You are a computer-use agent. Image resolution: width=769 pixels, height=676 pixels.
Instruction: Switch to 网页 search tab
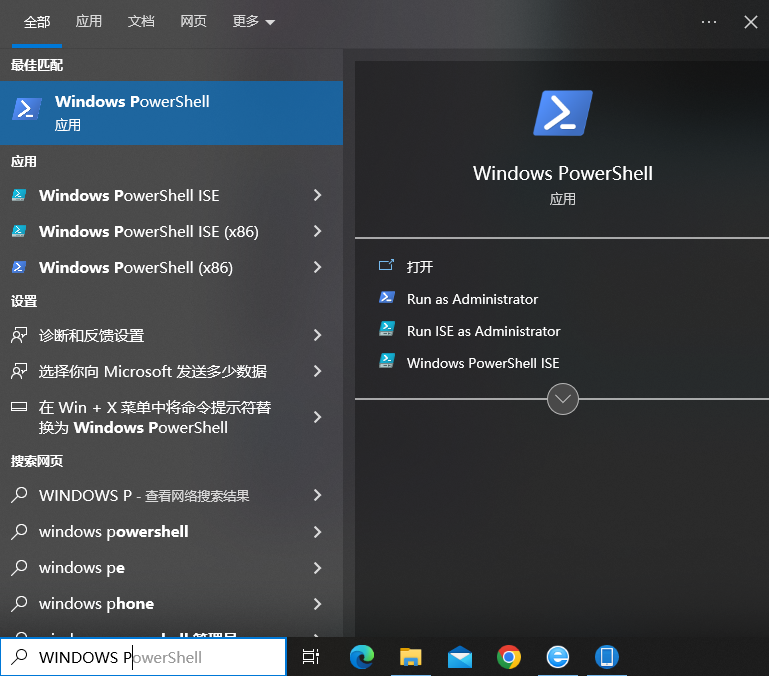click(x=193, y=22)
